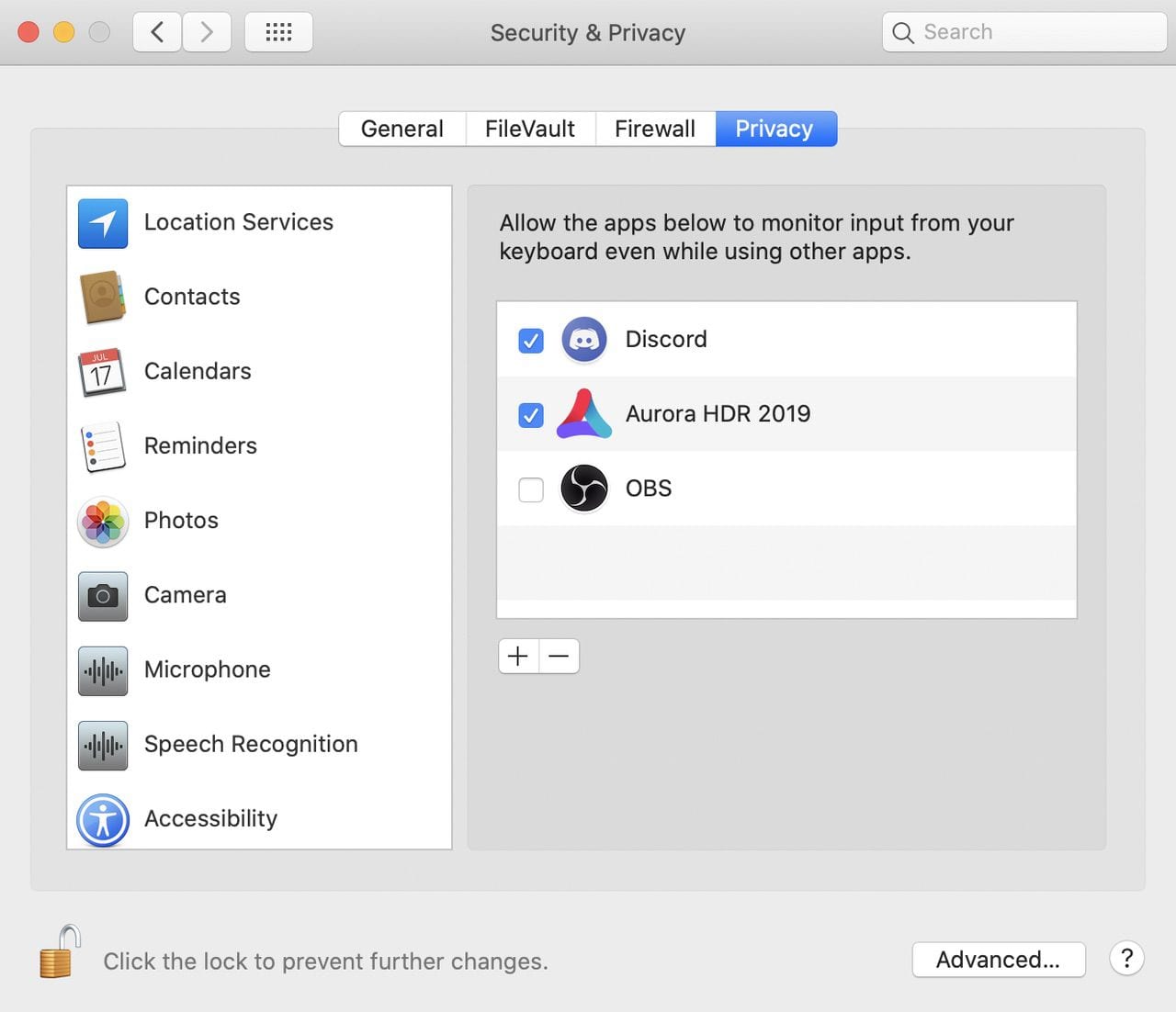The image size is (1176, 1012).
Task: Uncheck the Aurora HDR 2019 checkbox
Action: pyautogui.click(x=531, y=415)
